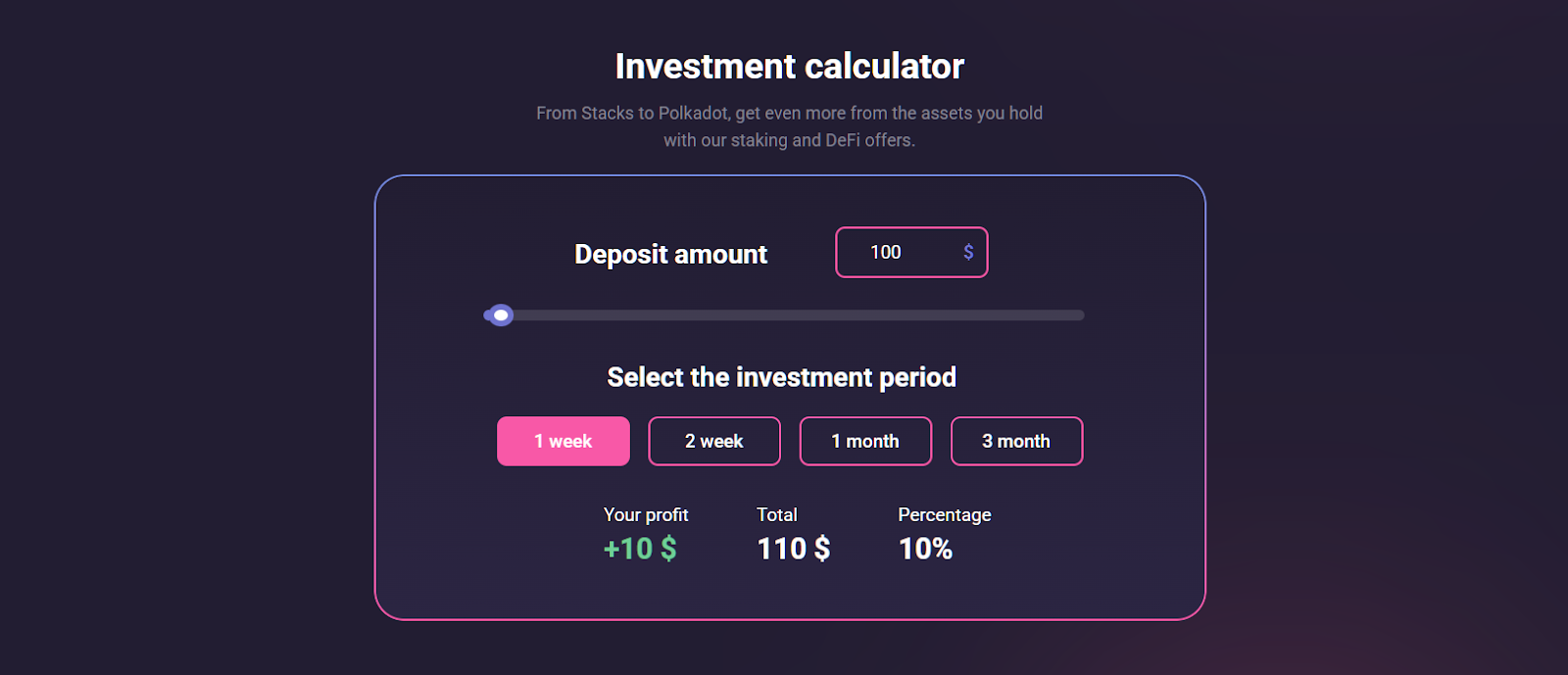Choose the 2 week investment period

pos(714,442)
